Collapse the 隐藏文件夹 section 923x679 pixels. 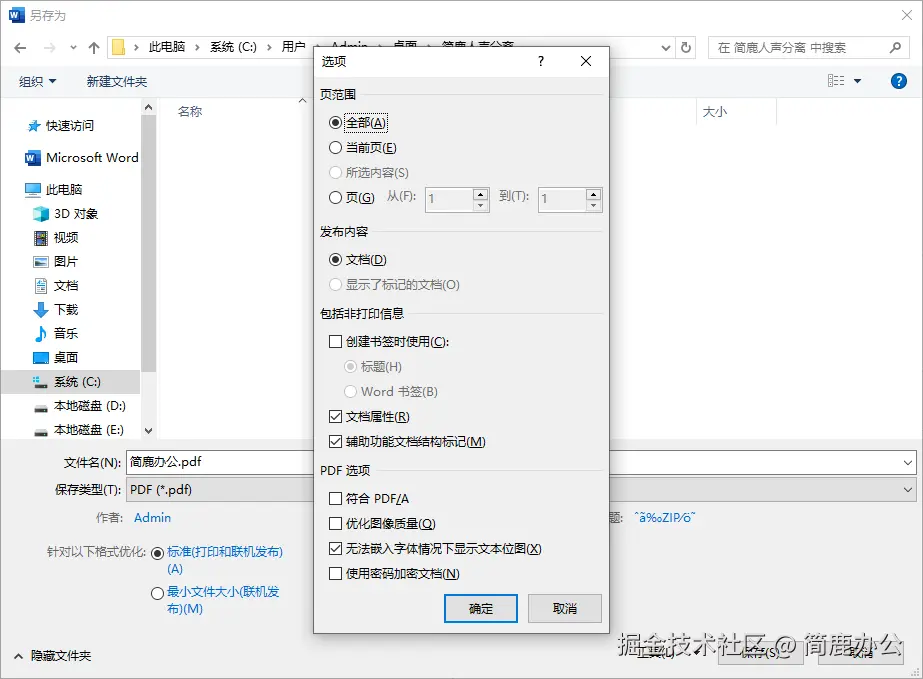[x=60, y=657]
